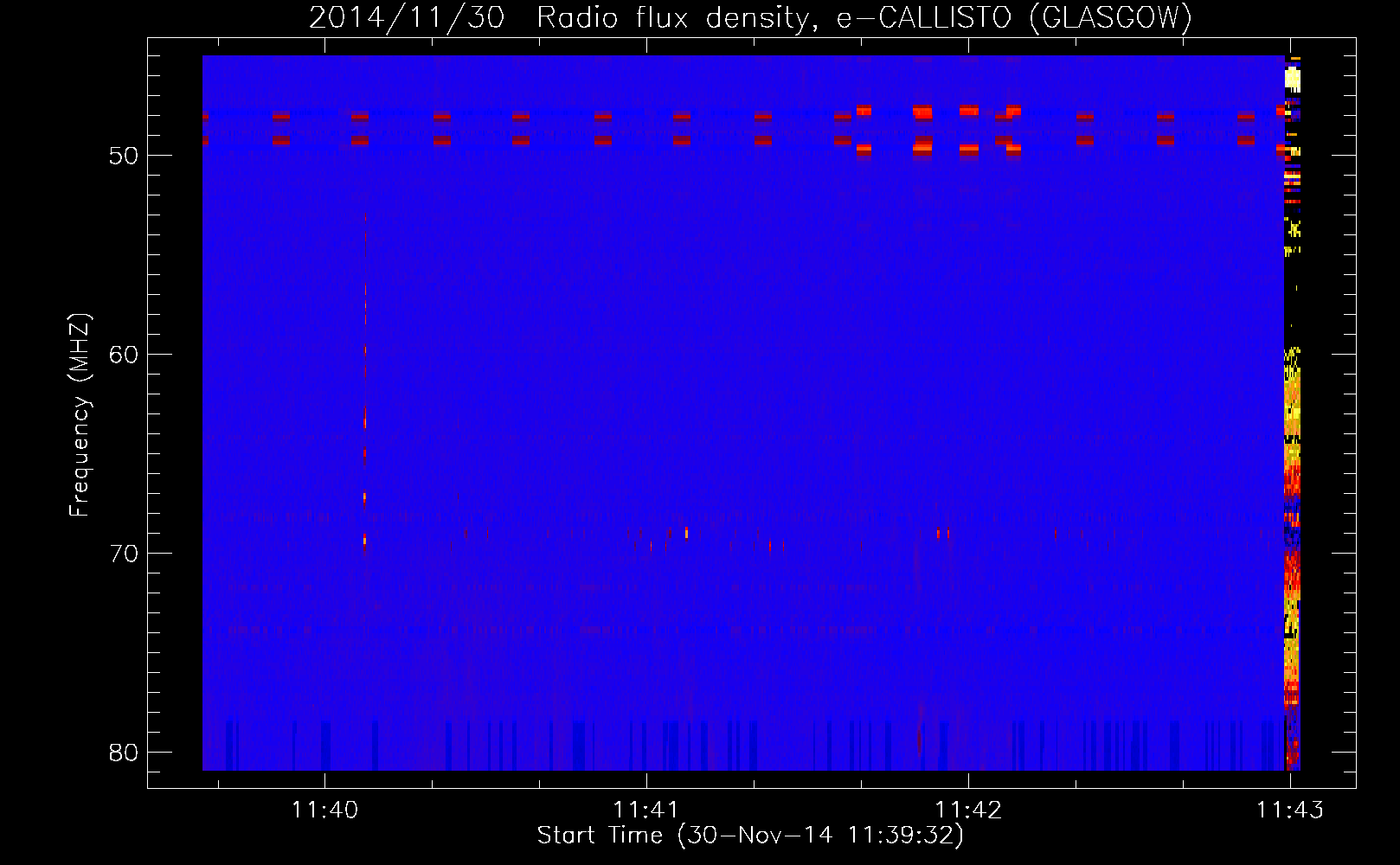Screen dimensions: 1400x865
Task: Click the 70 MHz tick label
Action: 124,554
